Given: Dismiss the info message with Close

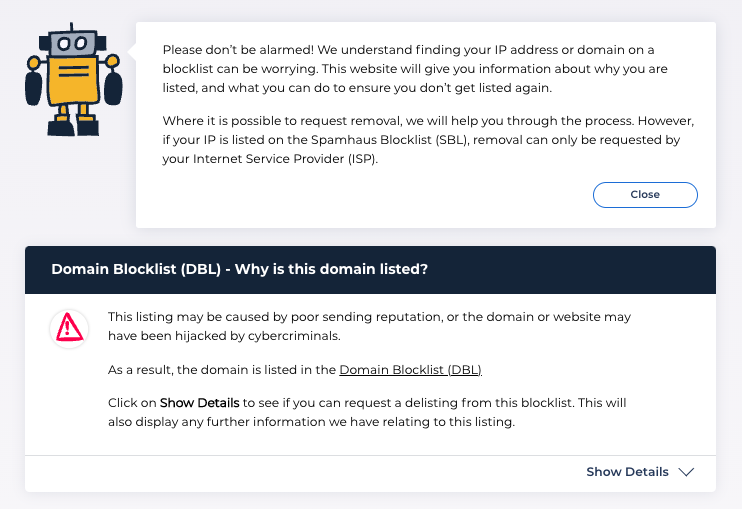Looking at the screenshot, I should coord(645,194).
